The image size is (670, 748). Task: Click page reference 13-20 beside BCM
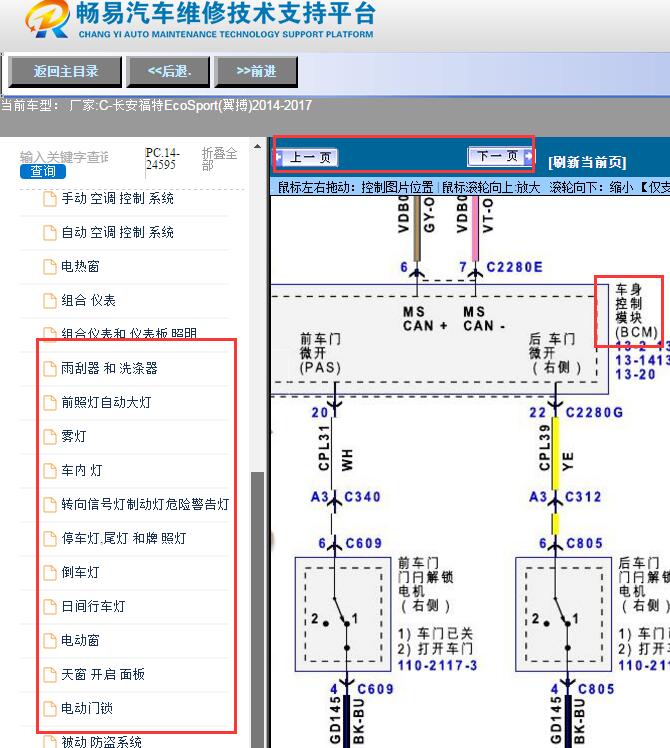tap(635, 374)
